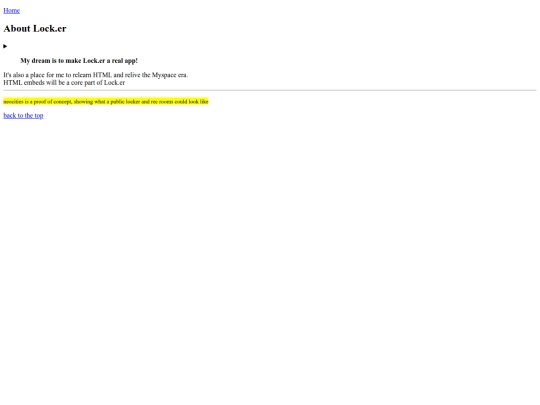This screenshot has height=405, width=540.
Task: Click the bold 'My dream is to make Lock.er' quote
Action: 79,61
